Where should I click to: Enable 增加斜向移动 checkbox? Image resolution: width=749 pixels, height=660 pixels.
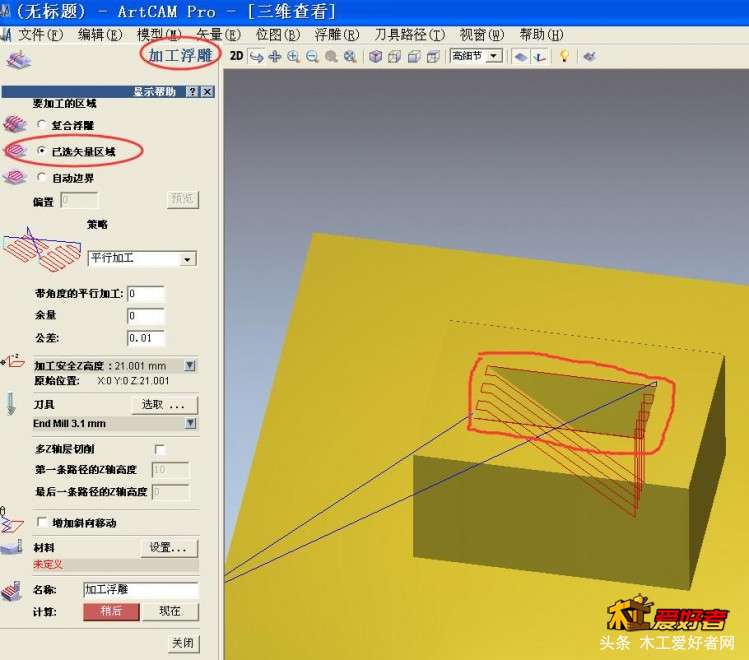42,522
